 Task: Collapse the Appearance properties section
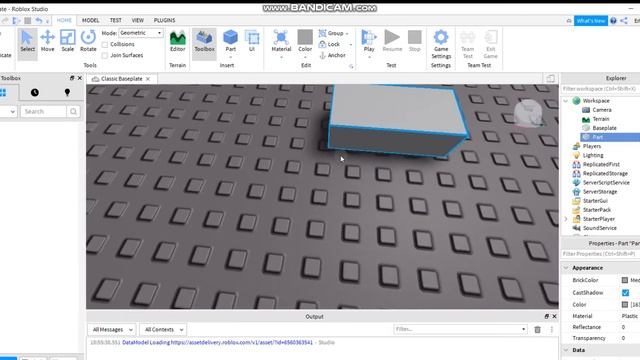[566, 268]
